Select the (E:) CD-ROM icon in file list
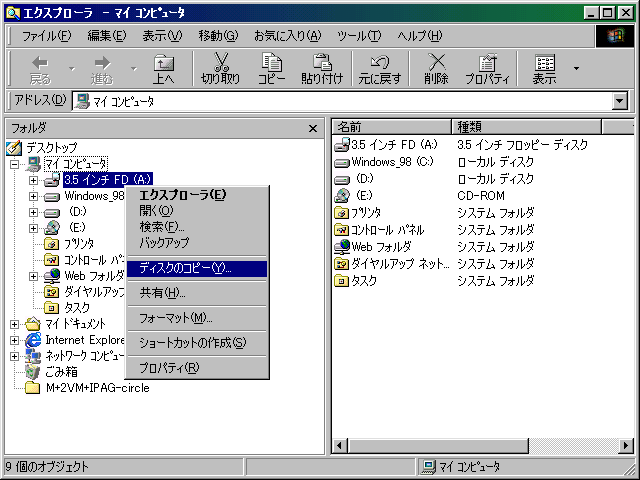640x480 pixels. [342, 196]
